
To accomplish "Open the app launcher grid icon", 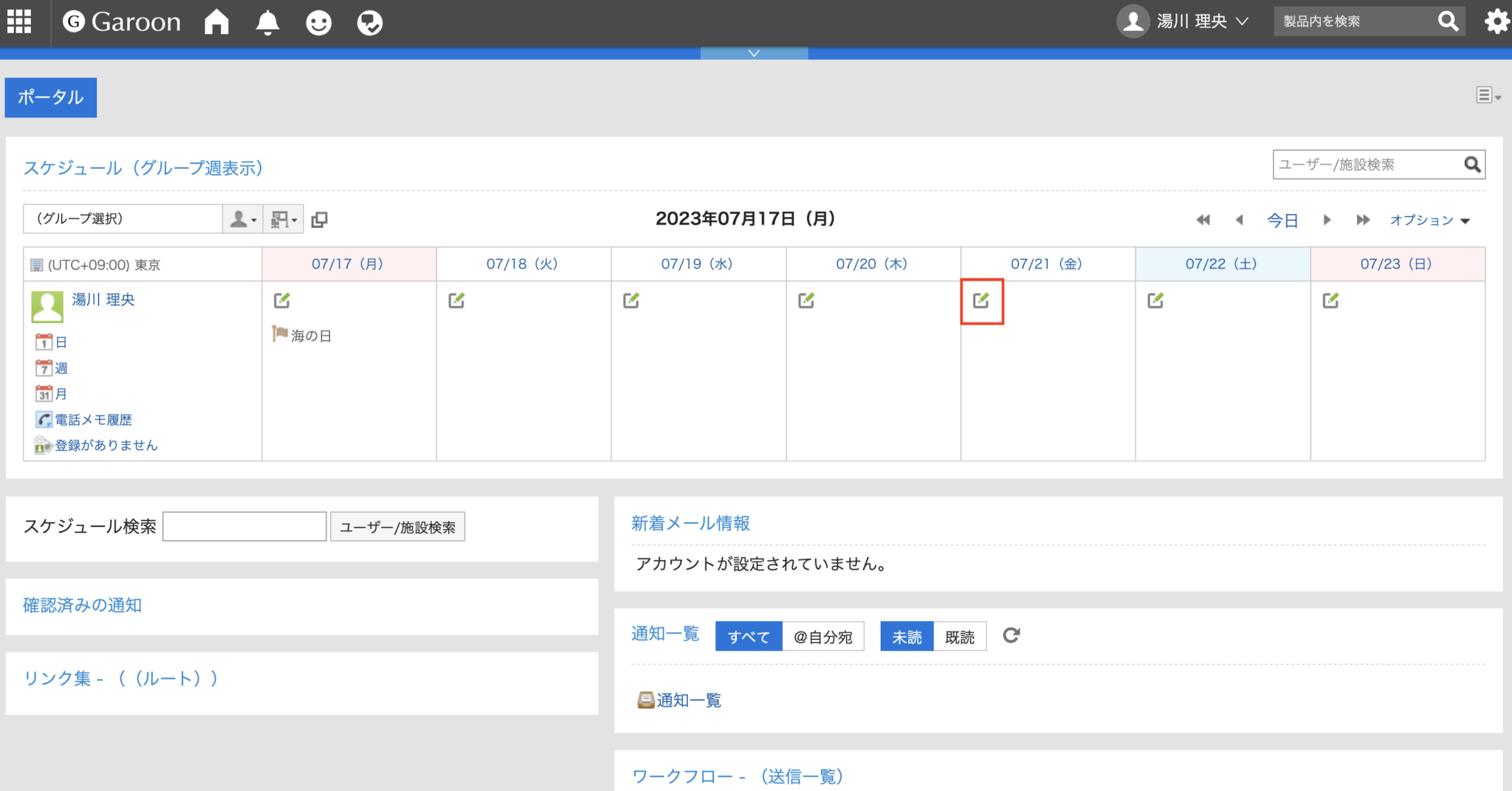I will 19,22.
